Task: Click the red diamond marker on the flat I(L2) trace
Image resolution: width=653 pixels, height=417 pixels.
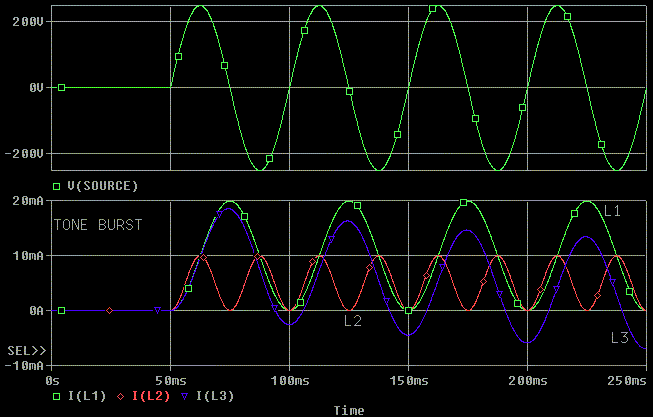Action: tap(110, 311)
